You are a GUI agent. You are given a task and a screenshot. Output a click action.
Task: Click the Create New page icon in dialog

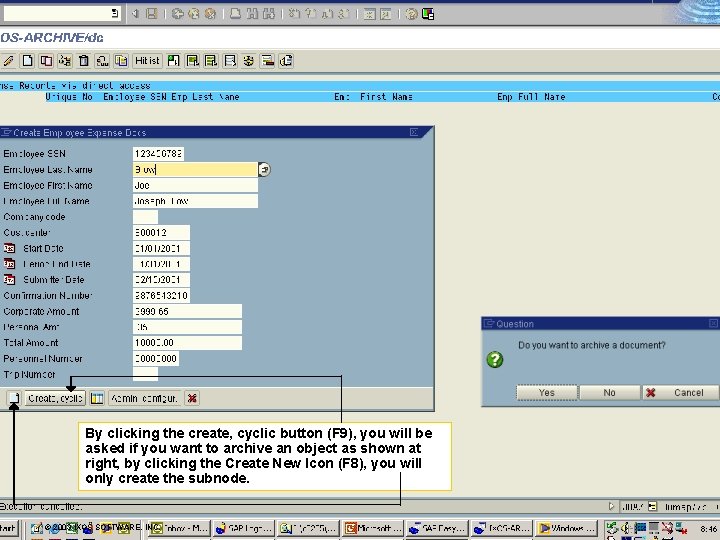(14, 398)
